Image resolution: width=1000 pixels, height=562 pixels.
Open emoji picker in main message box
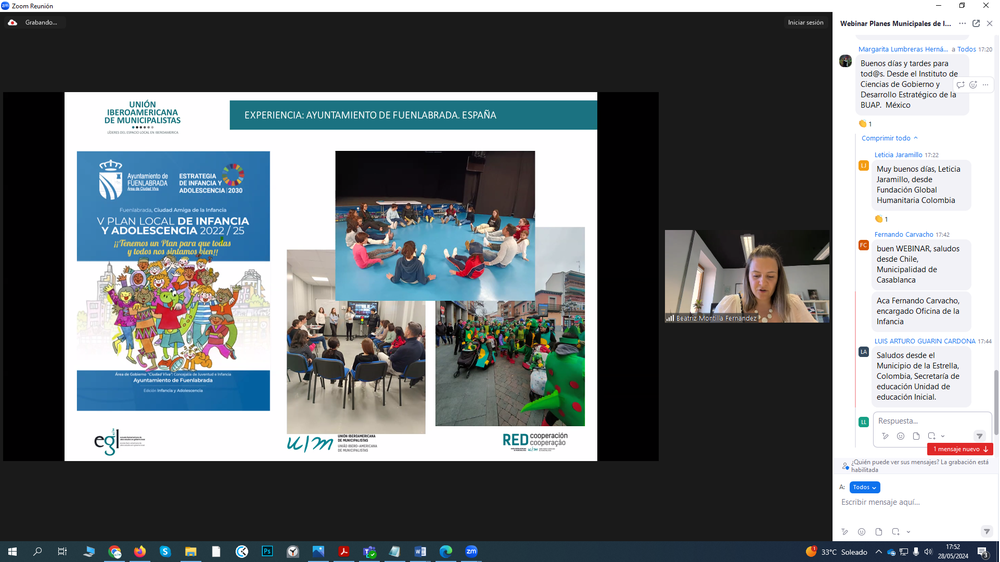(862, 532)
